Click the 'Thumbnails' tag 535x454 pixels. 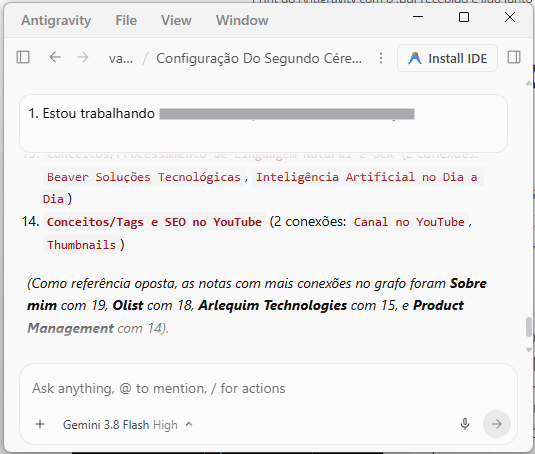pos(81,245)
